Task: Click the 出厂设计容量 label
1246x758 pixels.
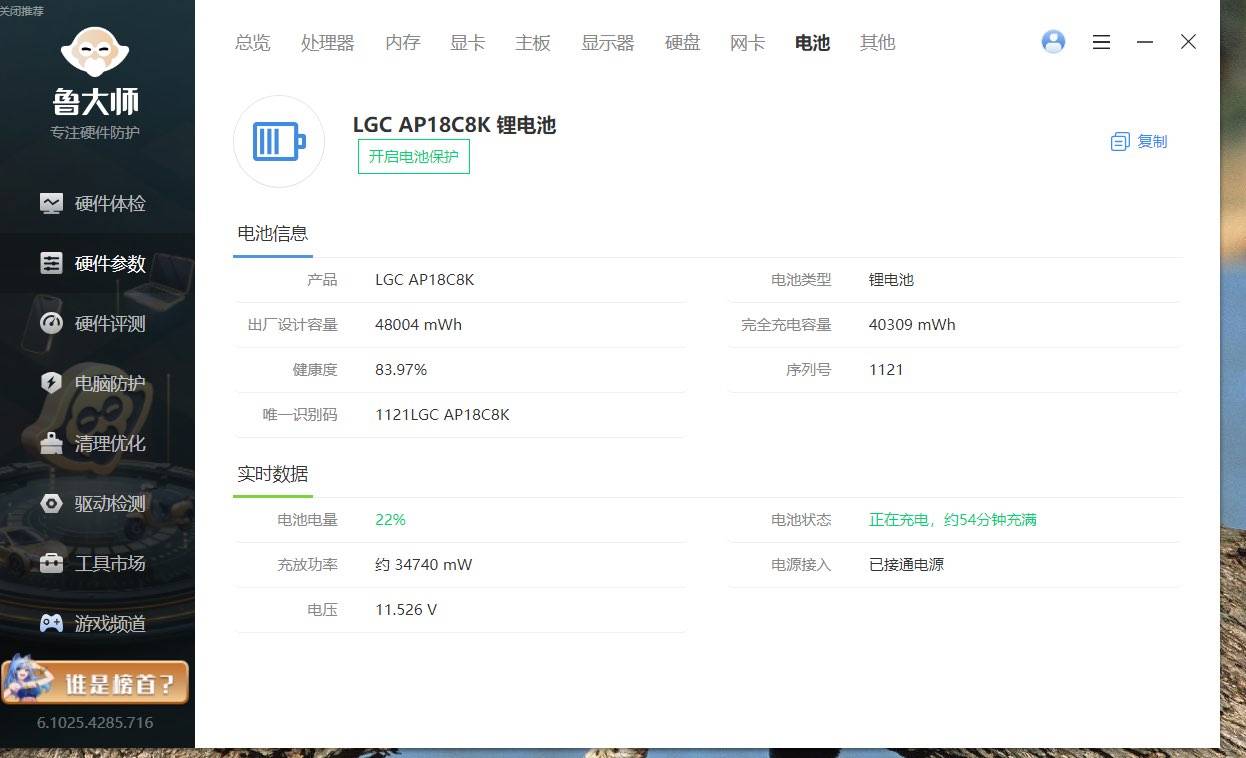Action: click(293, 325)
